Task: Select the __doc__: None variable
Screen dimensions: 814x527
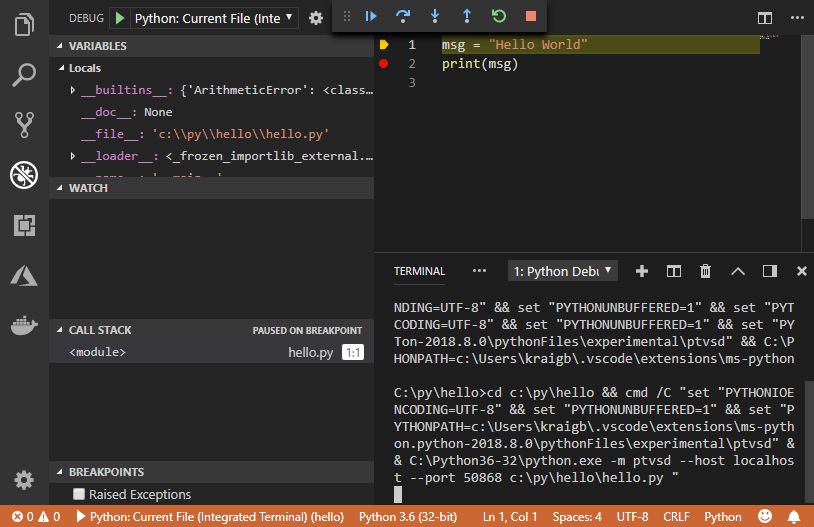Action: coord(211,112)
